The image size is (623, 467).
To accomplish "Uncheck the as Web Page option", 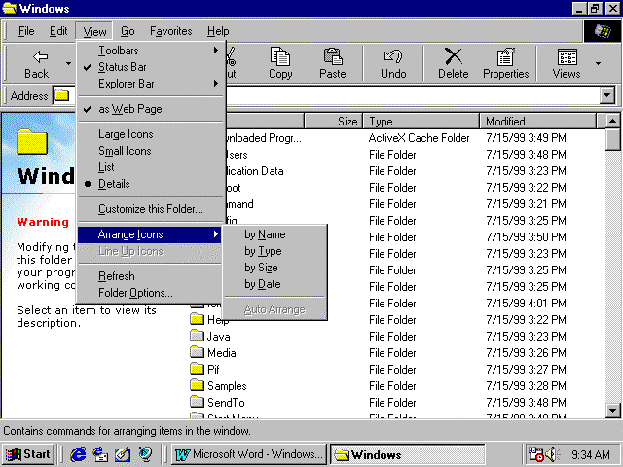I will pos(130,109).
